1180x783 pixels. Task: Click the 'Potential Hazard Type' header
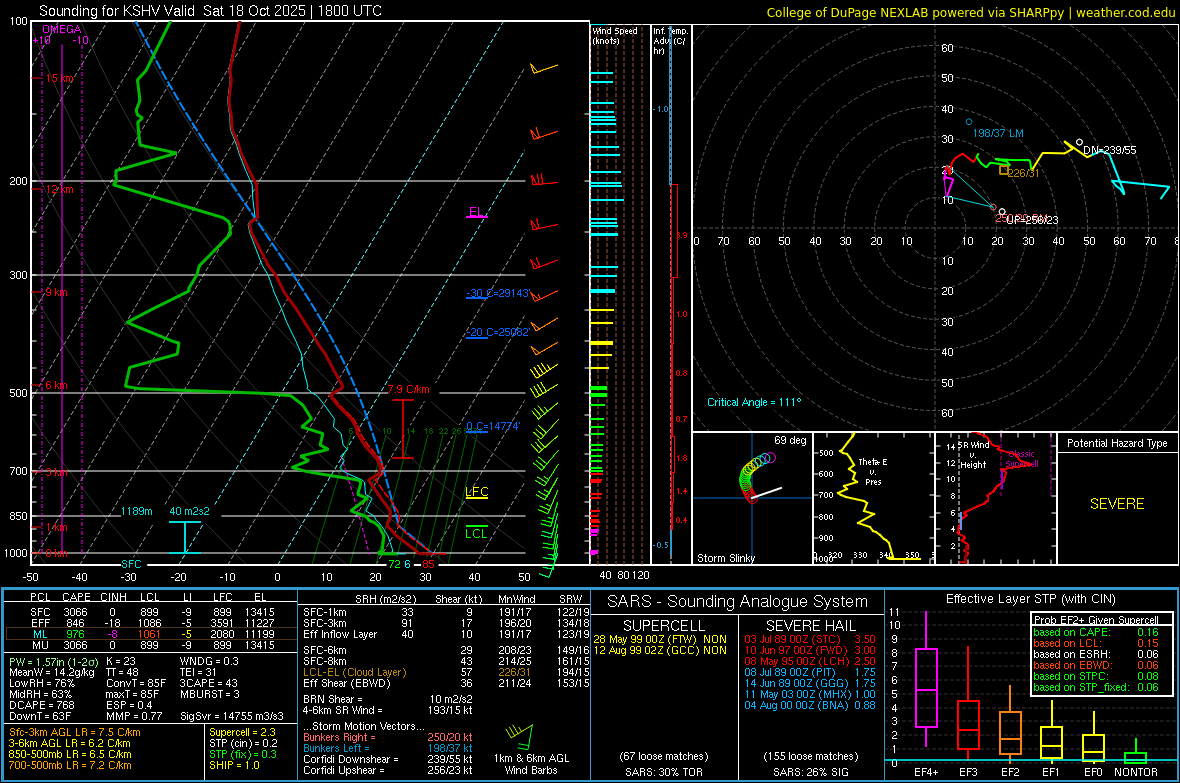[1117, 443]
